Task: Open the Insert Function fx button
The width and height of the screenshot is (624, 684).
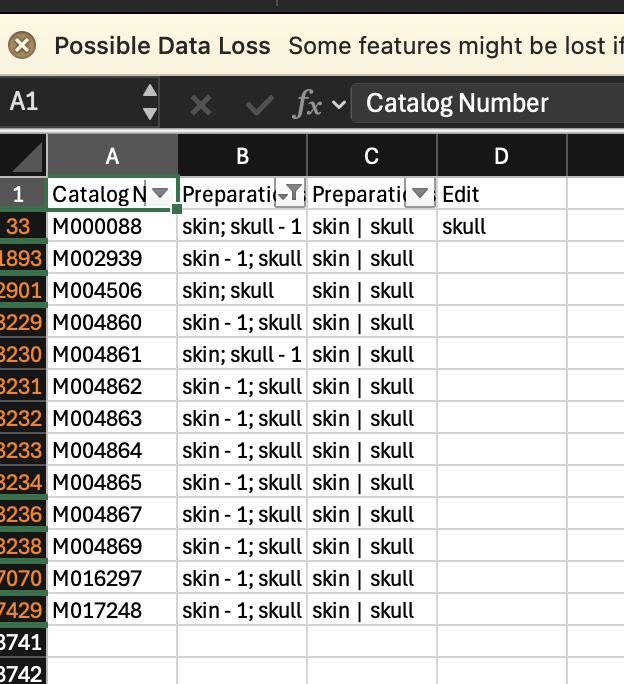Action: 306,104
